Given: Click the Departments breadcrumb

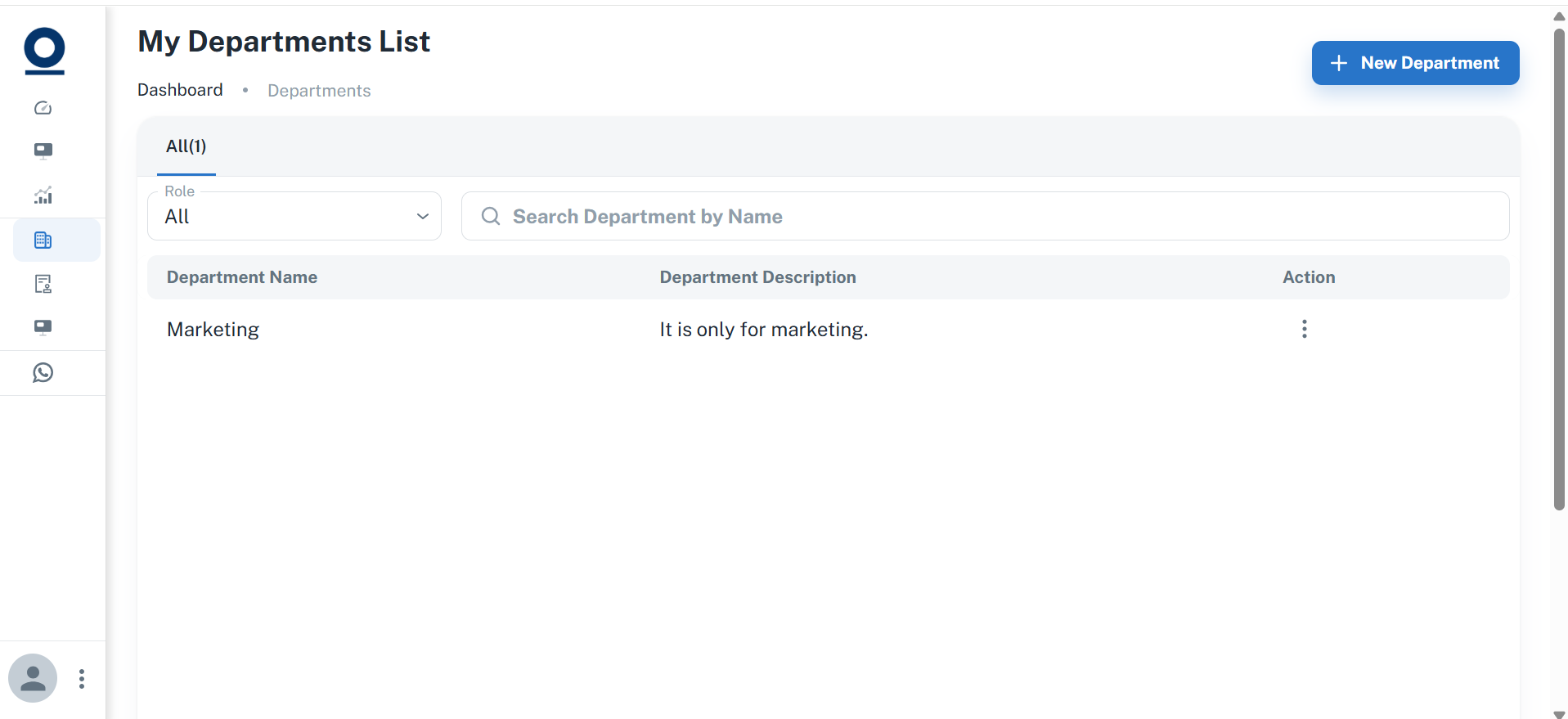Looking at the screenshot, I should tap(319, 91).
